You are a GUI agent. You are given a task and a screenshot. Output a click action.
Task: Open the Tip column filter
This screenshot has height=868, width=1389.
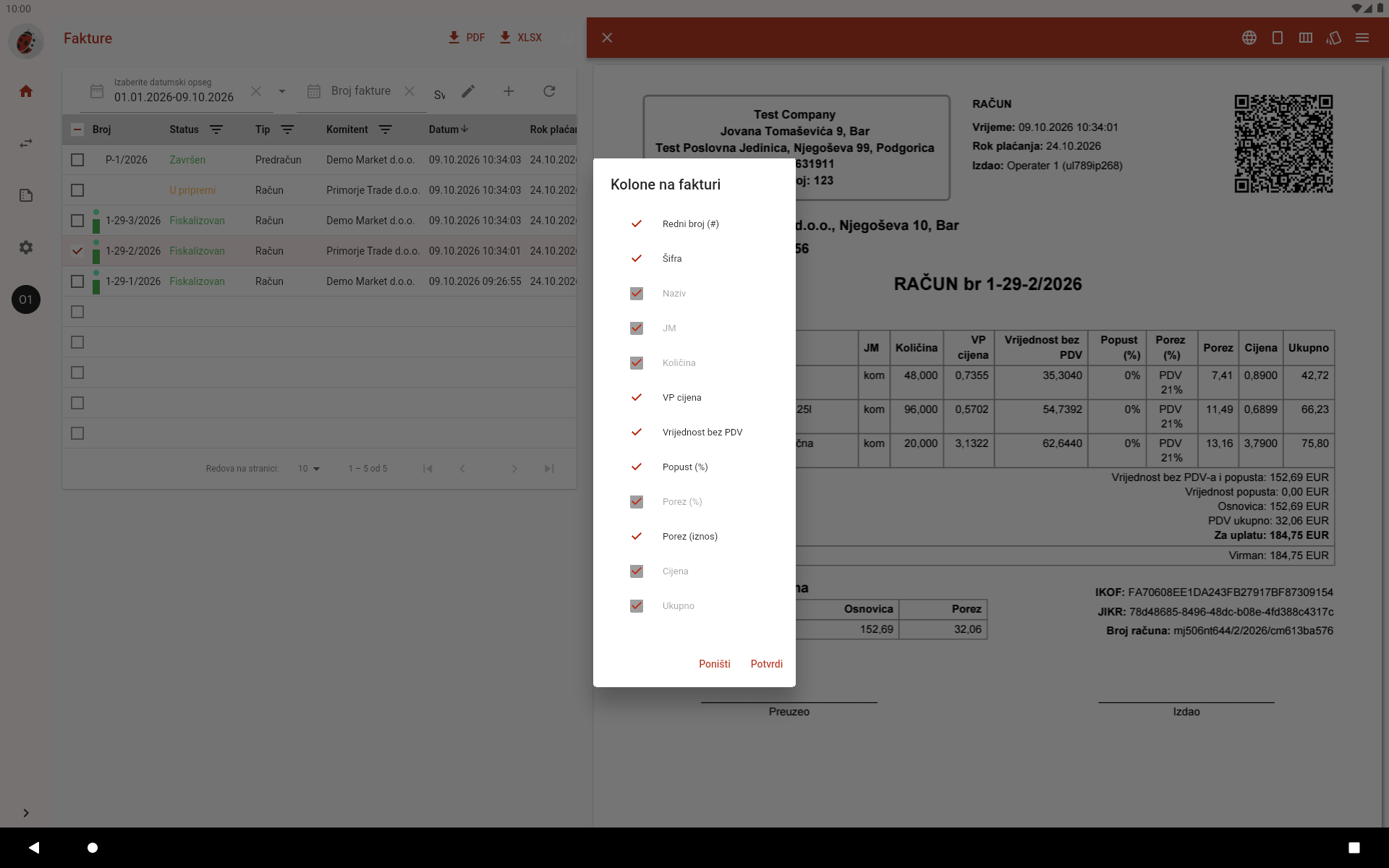287,129
